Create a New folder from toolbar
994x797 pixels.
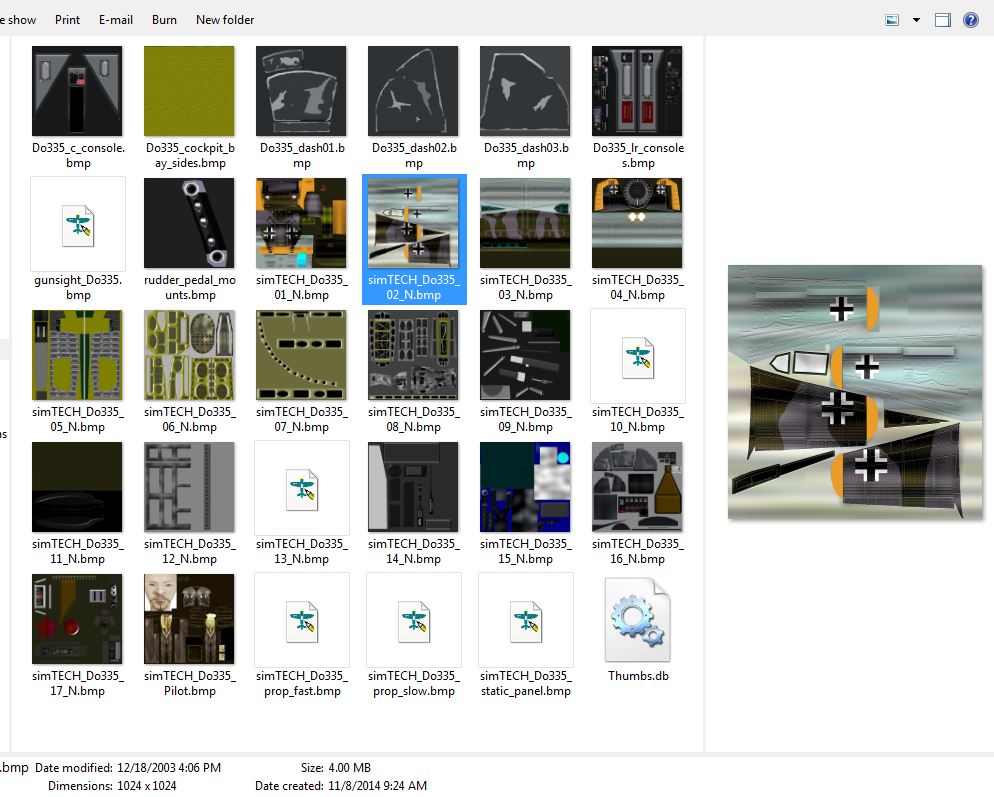point(225,20)
